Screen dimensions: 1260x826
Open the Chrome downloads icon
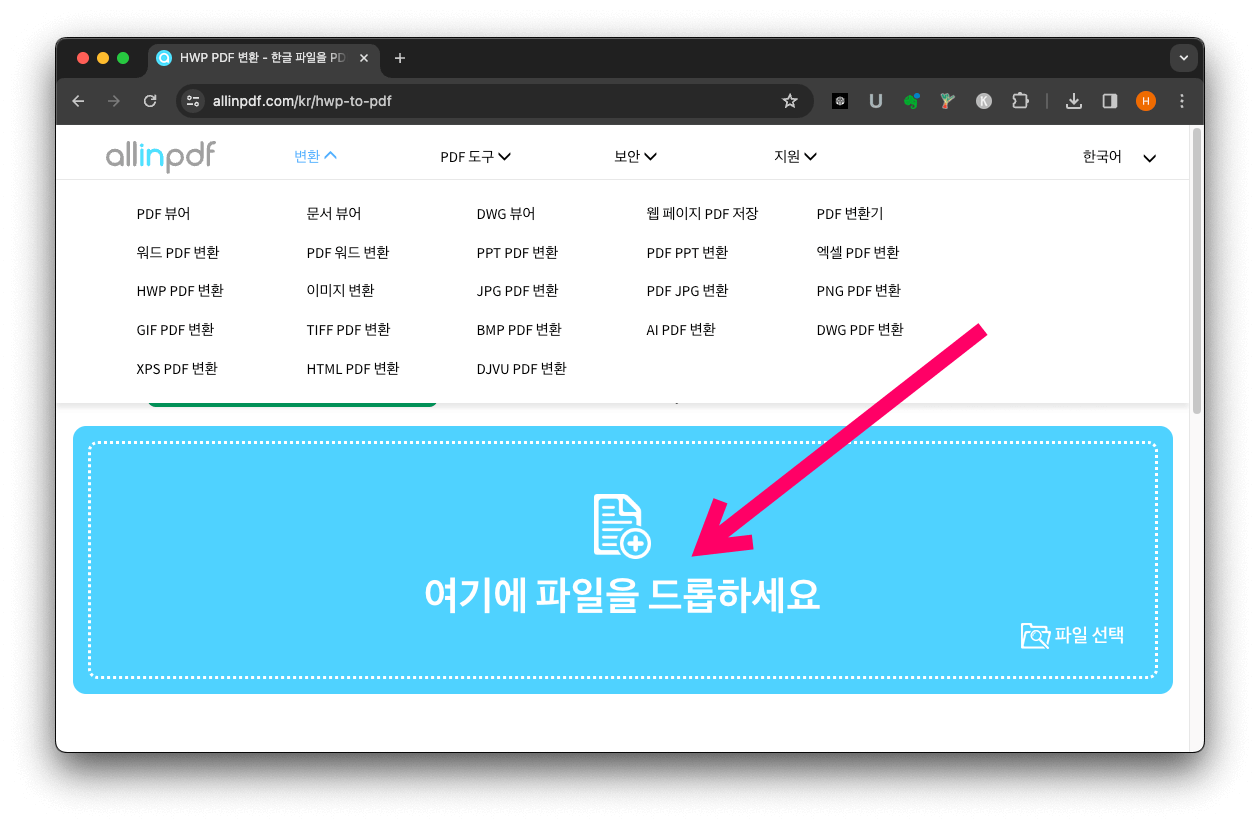point(1074,101)
